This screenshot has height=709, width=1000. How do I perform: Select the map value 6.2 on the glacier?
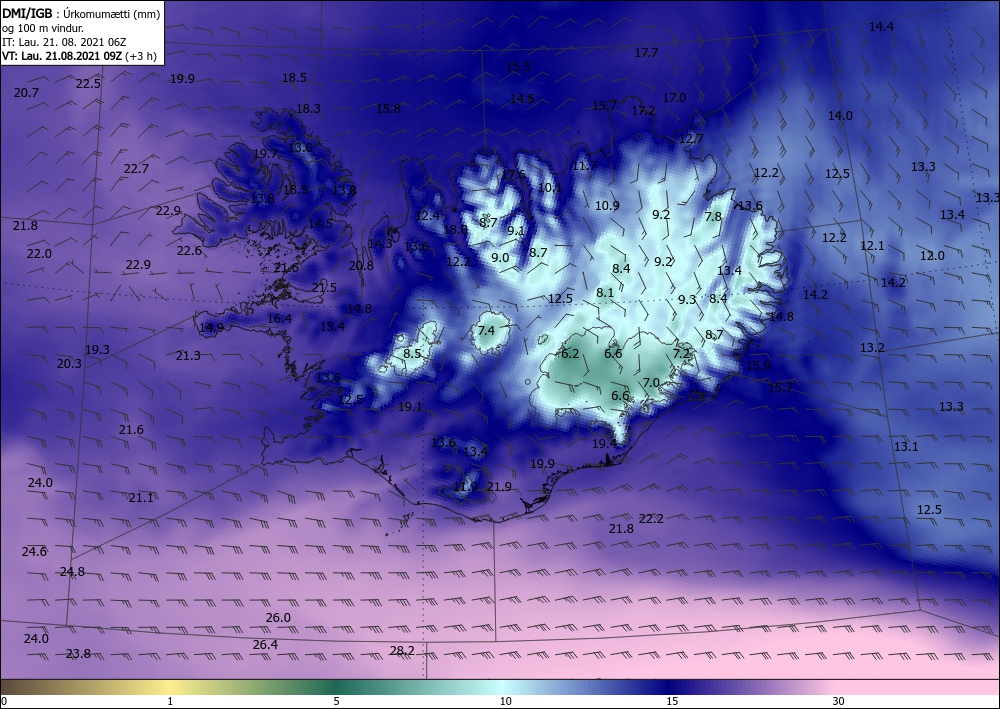click(x=570, y=353)
